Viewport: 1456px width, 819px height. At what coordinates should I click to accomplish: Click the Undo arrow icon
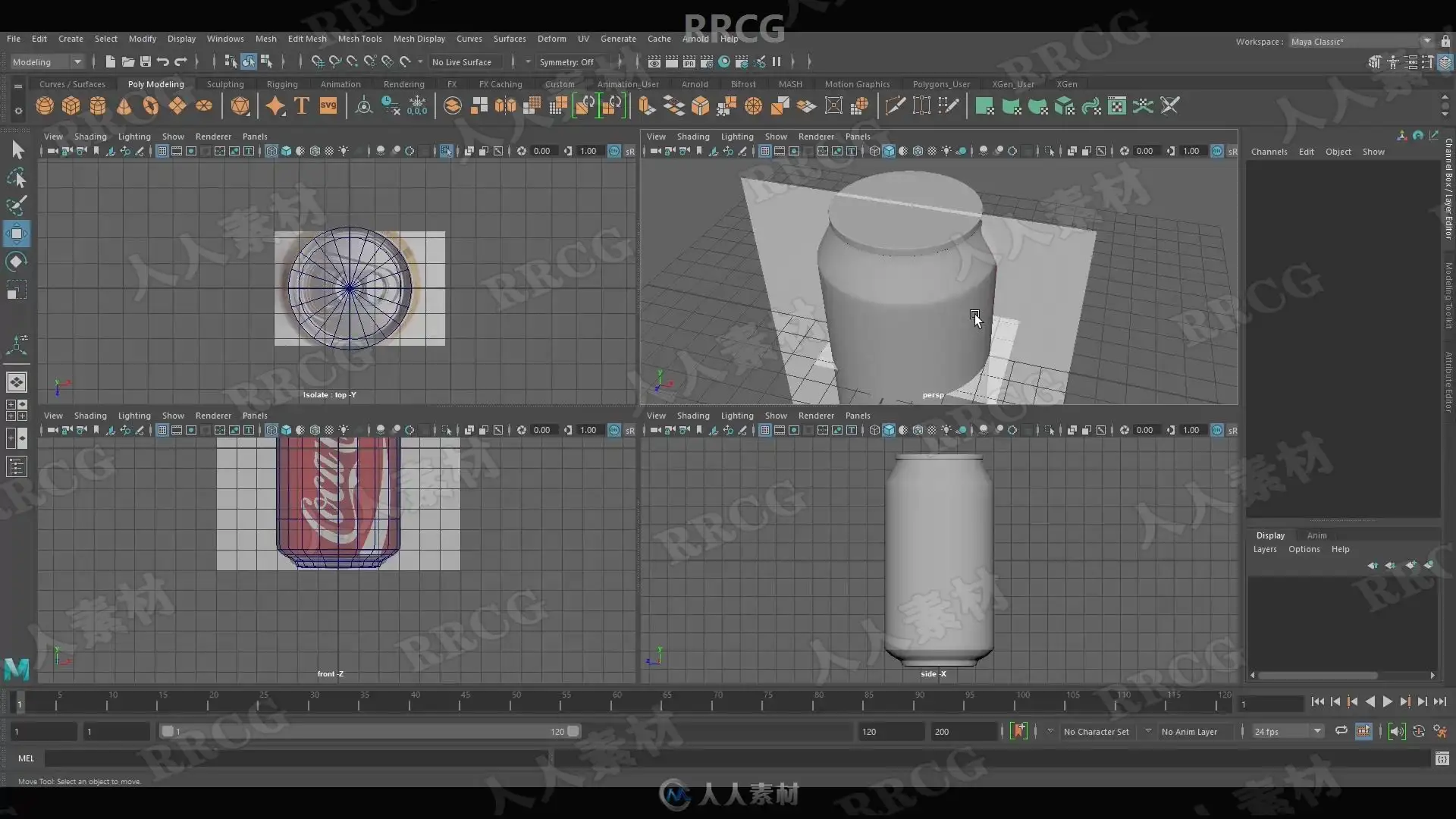163,62
